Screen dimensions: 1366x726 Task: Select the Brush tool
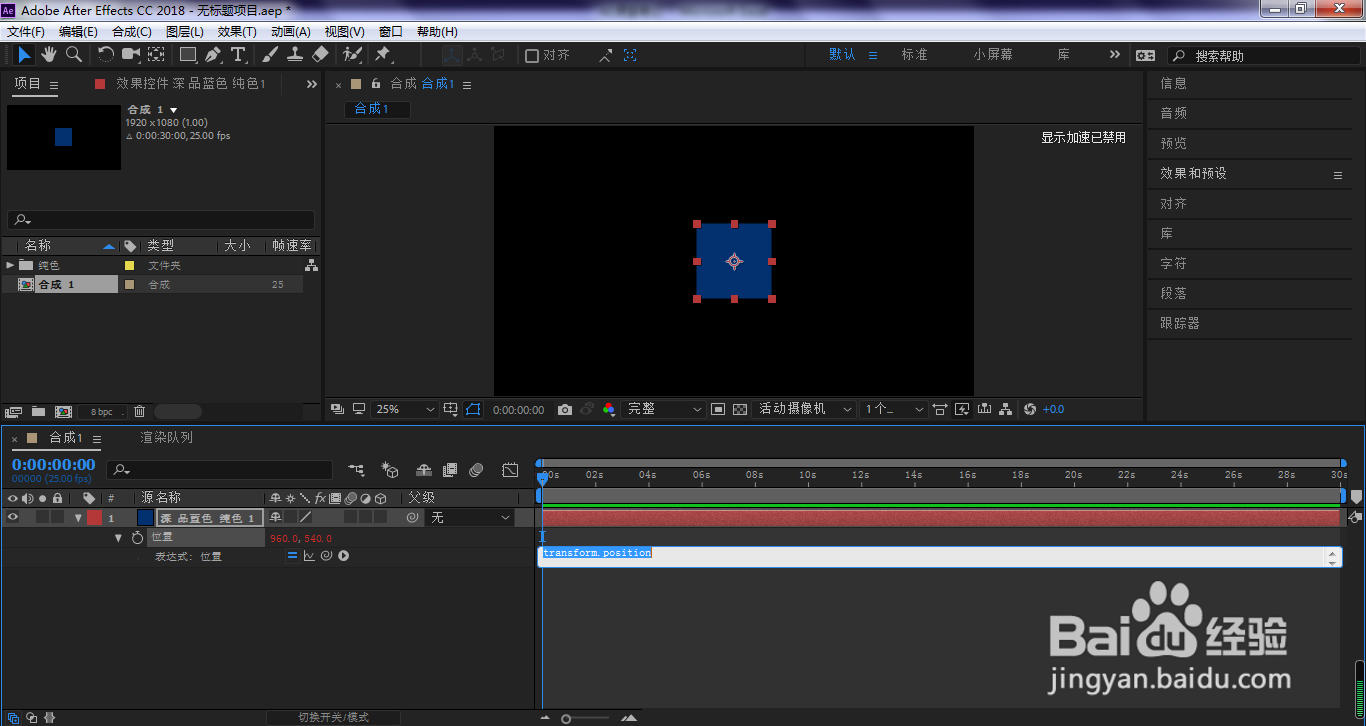click(x=271, y=54)
